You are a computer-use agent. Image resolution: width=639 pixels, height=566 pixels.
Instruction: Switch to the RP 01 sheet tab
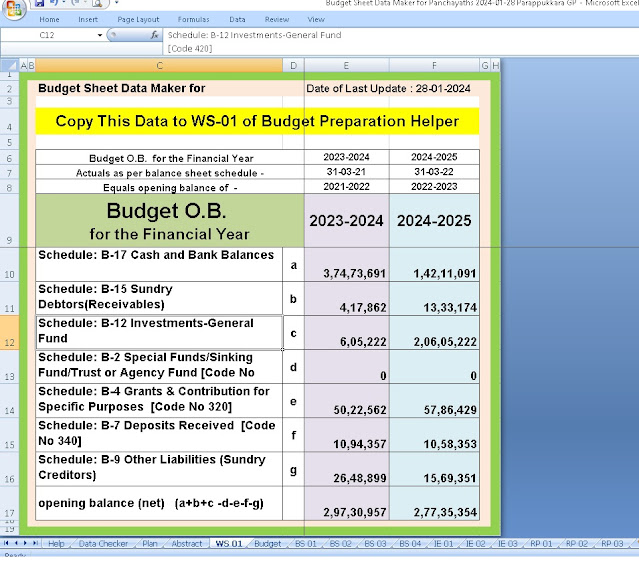coord(541,544)
